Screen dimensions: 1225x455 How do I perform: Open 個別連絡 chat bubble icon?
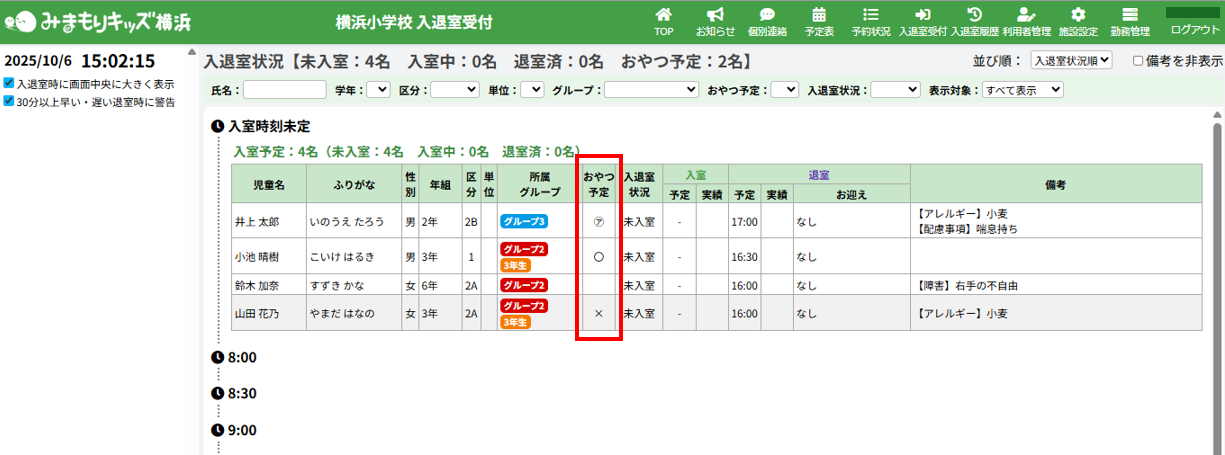767,16
